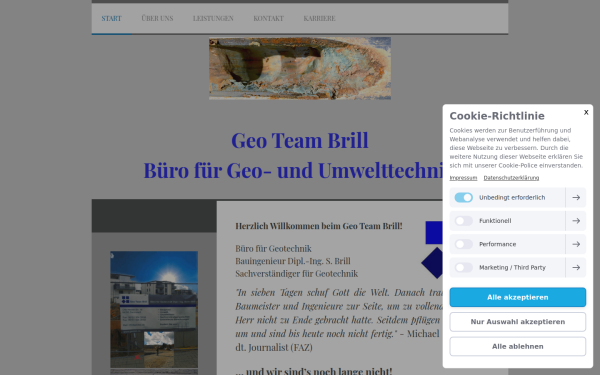Toggle the Unbedingt erforderlich switch
The height and width of the screenshot is (375, 600).
(463, 197)
